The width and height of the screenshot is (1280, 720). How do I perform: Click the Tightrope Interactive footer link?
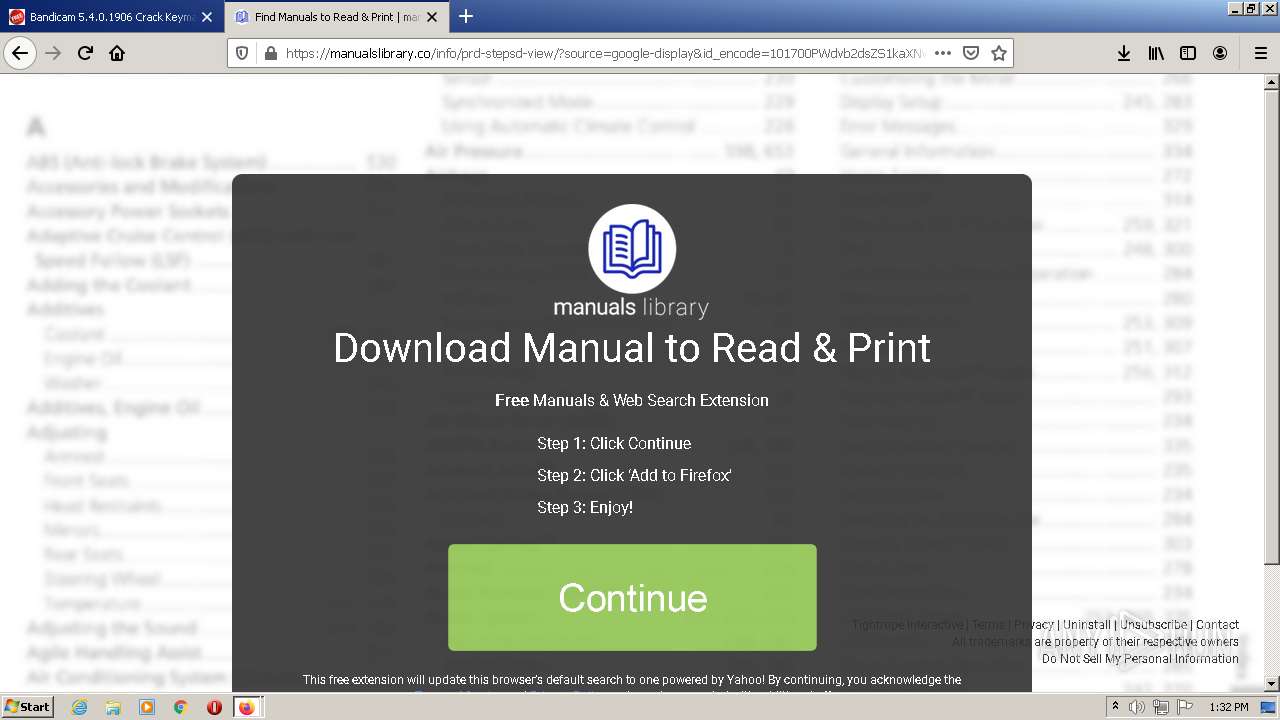coord(908,625)
